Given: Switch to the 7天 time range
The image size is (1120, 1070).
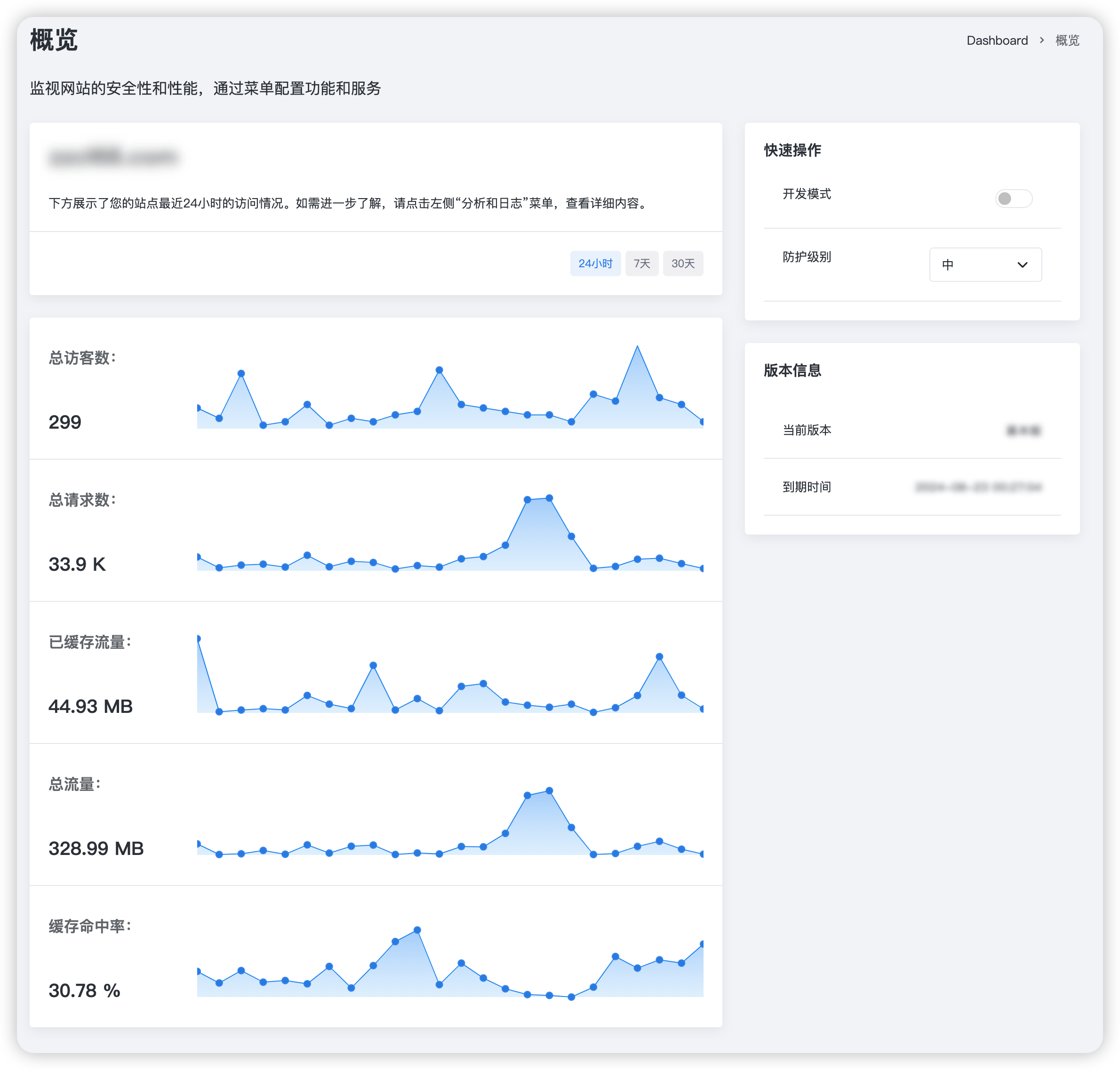Looking at the screenshot, I should click(641, 264).
